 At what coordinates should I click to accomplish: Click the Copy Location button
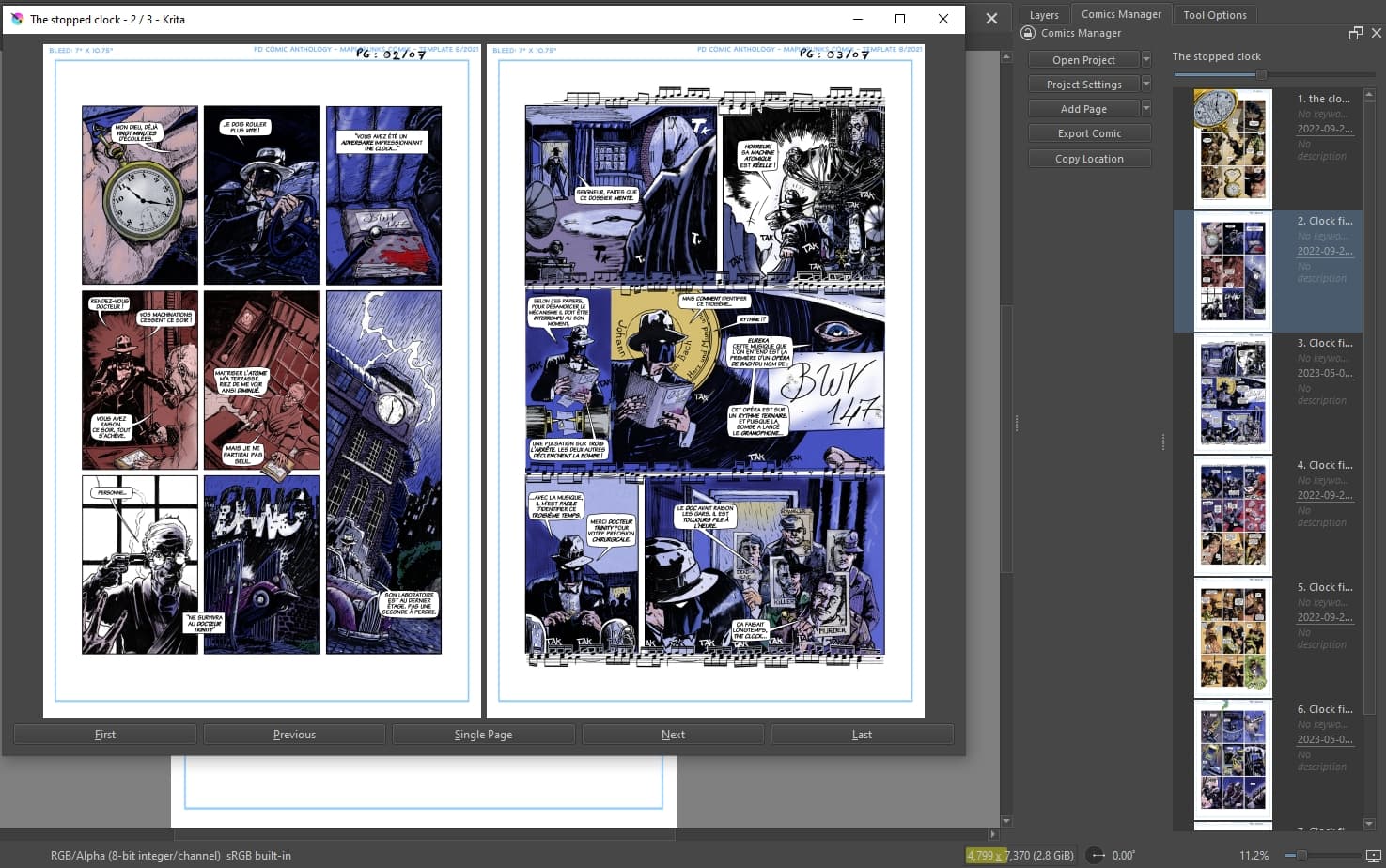tap(1089, 159)
